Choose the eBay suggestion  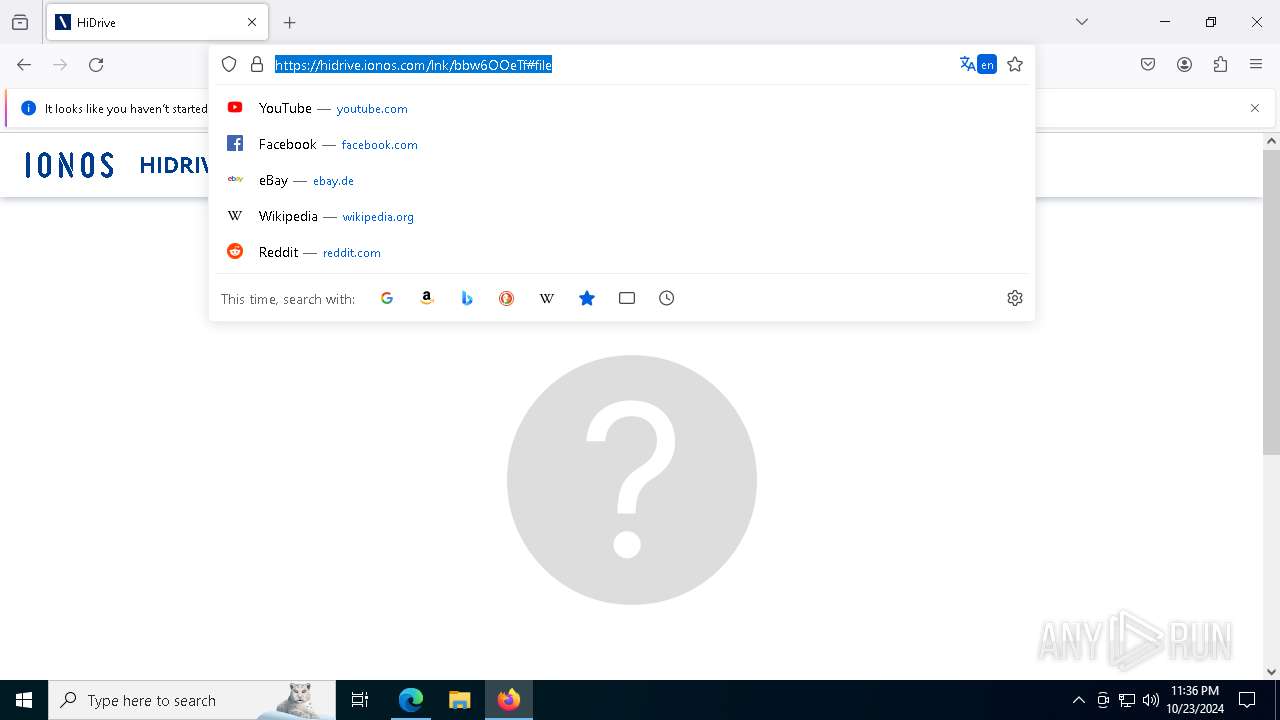click(622, 180)
